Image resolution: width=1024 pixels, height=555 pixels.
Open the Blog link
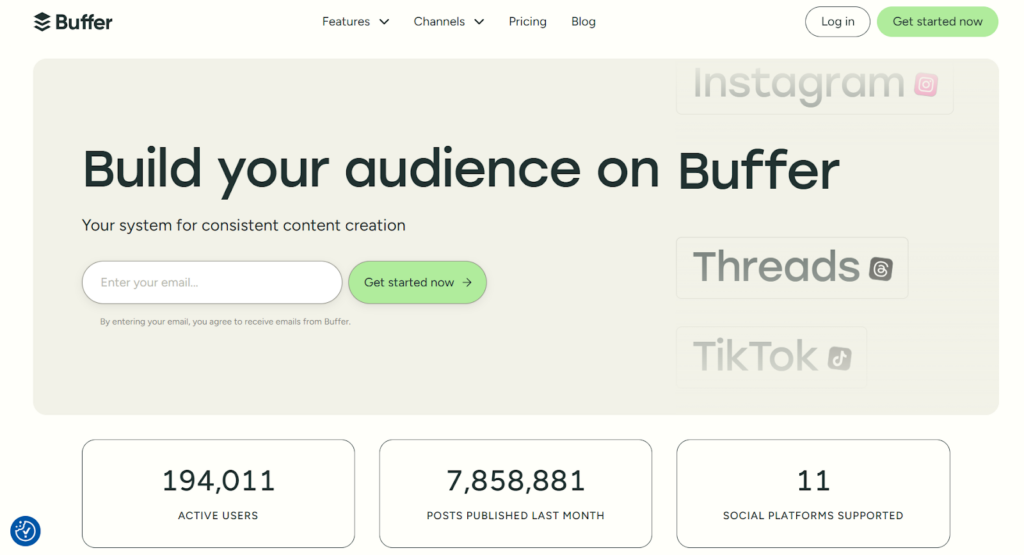click(583, 22)
